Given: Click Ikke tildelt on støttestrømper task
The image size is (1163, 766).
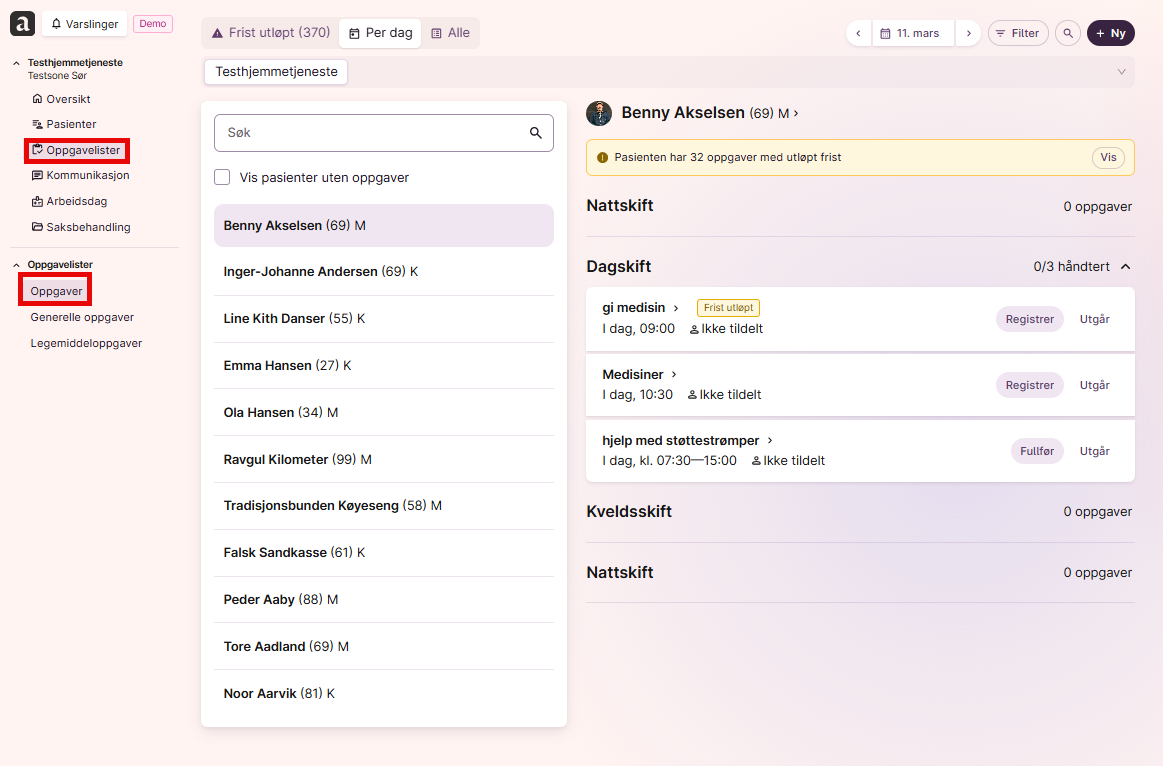Looking at the screenshot, I should tap(788, 460).
